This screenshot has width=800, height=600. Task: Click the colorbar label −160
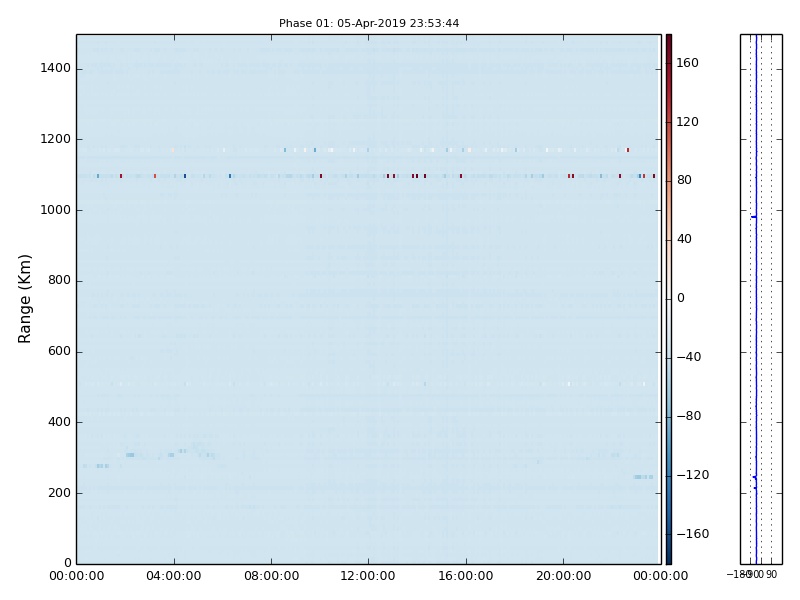pos(693,534)
